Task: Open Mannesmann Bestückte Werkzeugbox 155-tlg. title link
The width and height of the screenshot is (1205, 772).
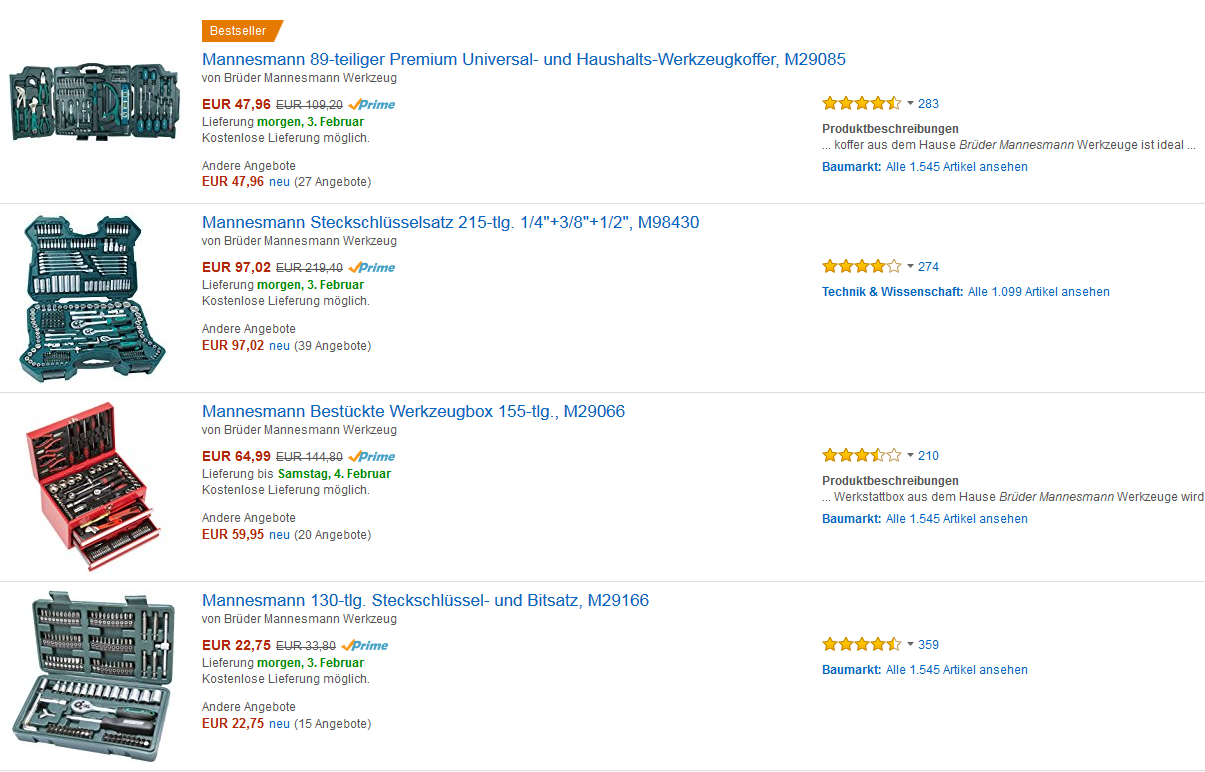Action: tap(413, 412)
